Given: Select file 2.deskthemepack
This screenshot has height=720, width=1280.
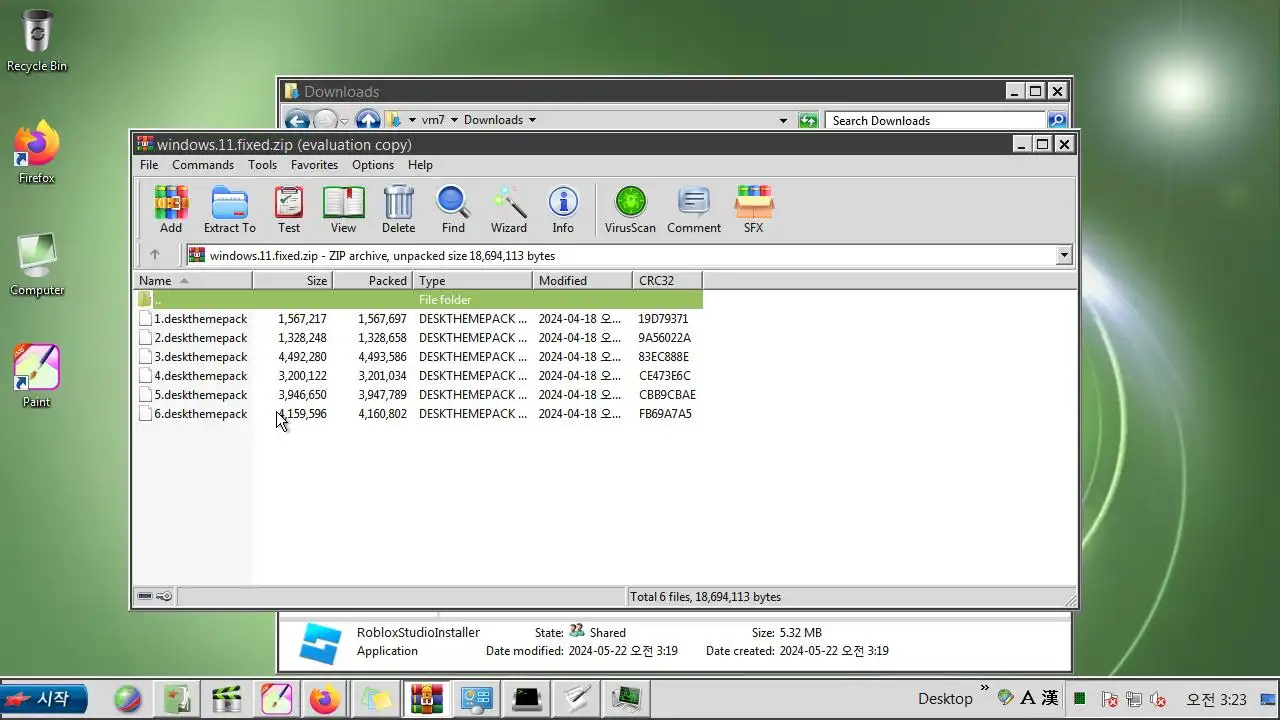Looking at the screenshot, I should pos(200,338).
